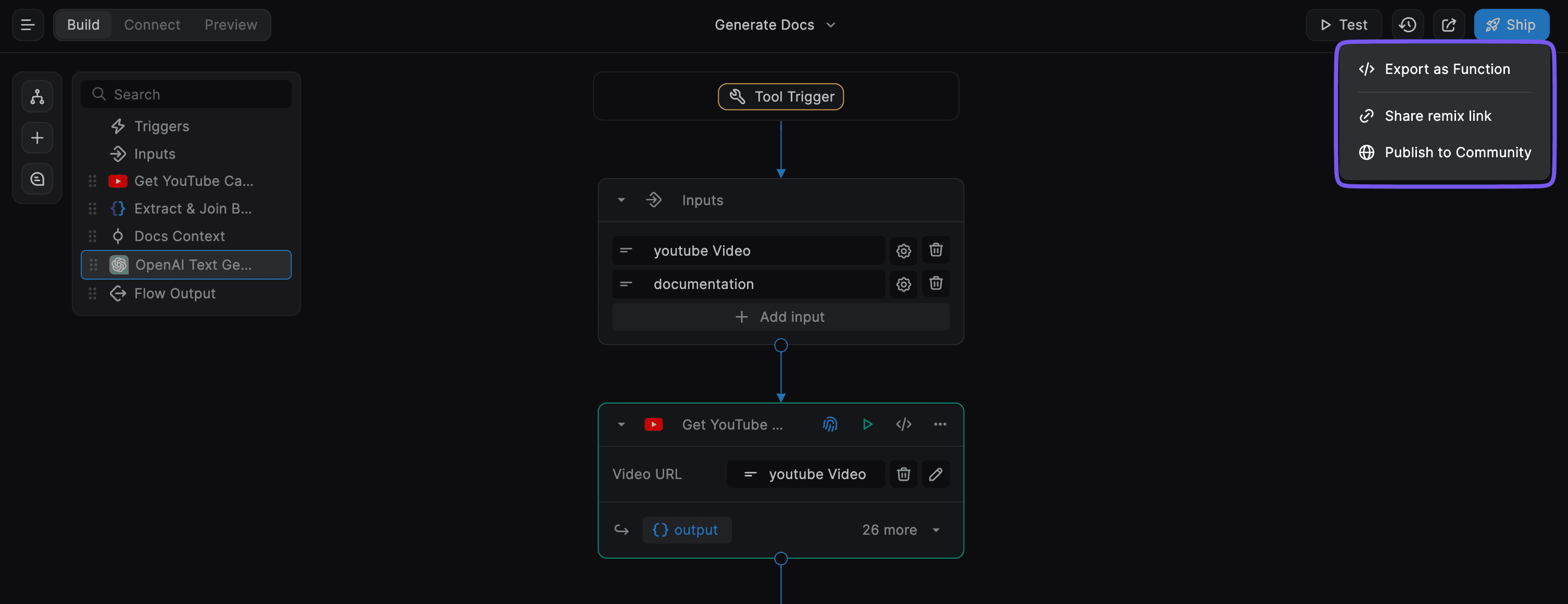Click the Tool Trigger badge
The height and width of the screenshot is (604, 1568).
[x=781, y=97]
